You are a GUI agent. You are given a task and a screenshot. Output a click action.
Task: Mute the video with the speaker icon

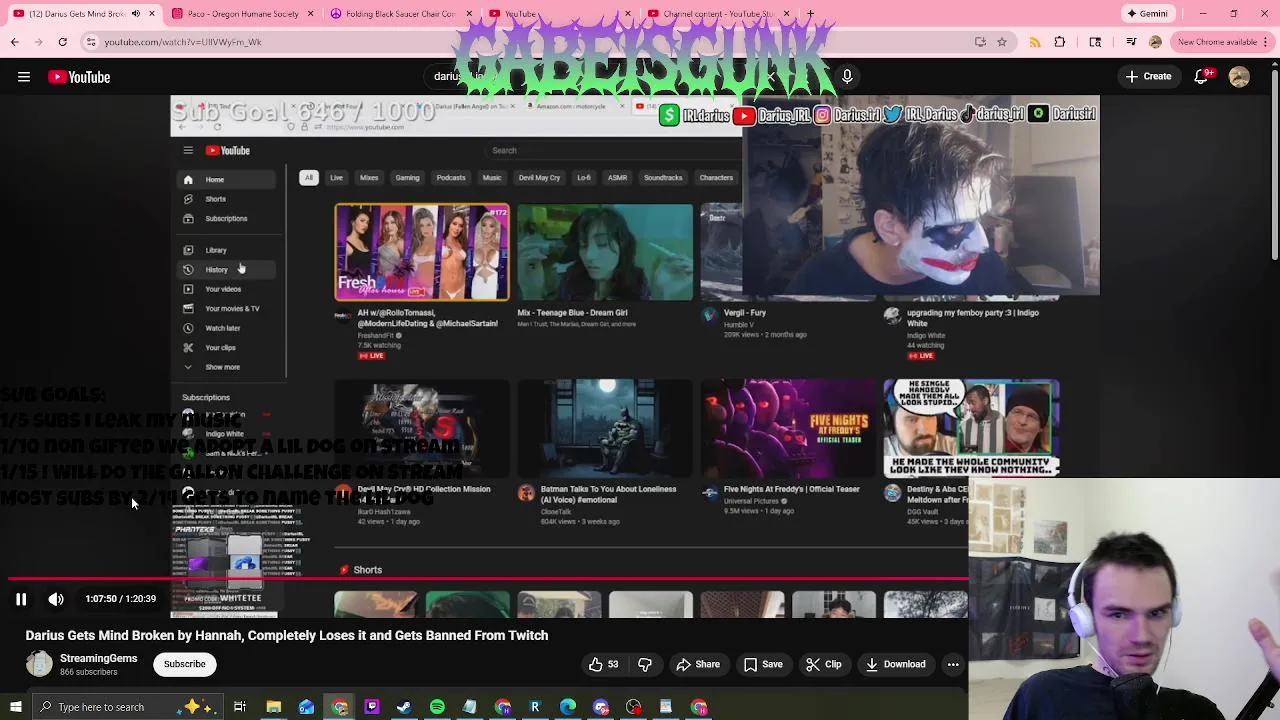click(56, 599)
